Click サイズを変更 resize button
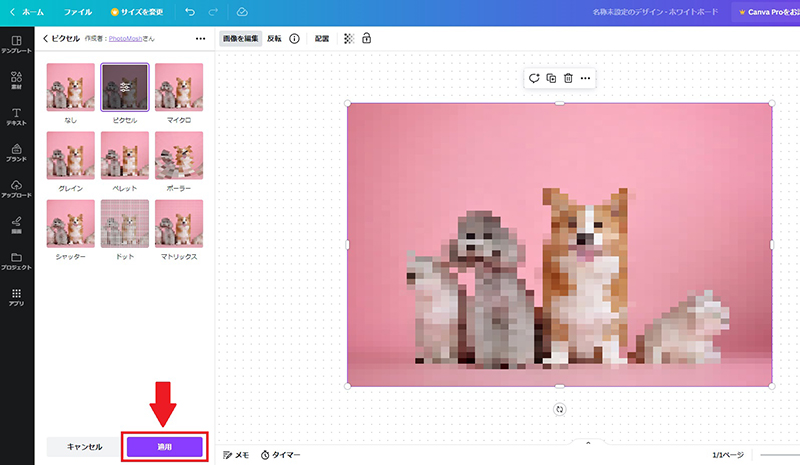 click(137, 12)
